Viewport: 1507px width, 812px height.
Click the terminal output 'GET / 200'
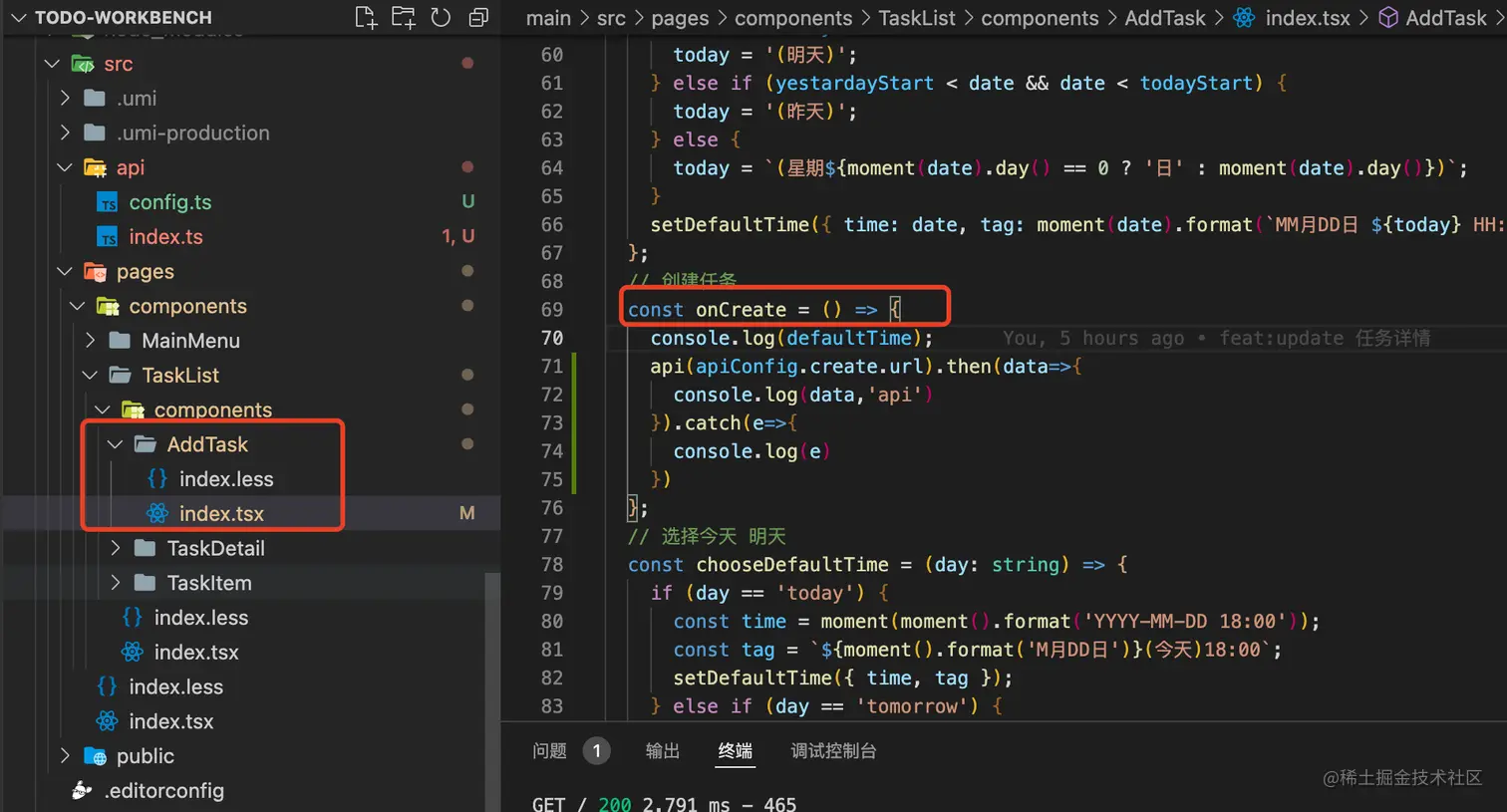point(581,803)
